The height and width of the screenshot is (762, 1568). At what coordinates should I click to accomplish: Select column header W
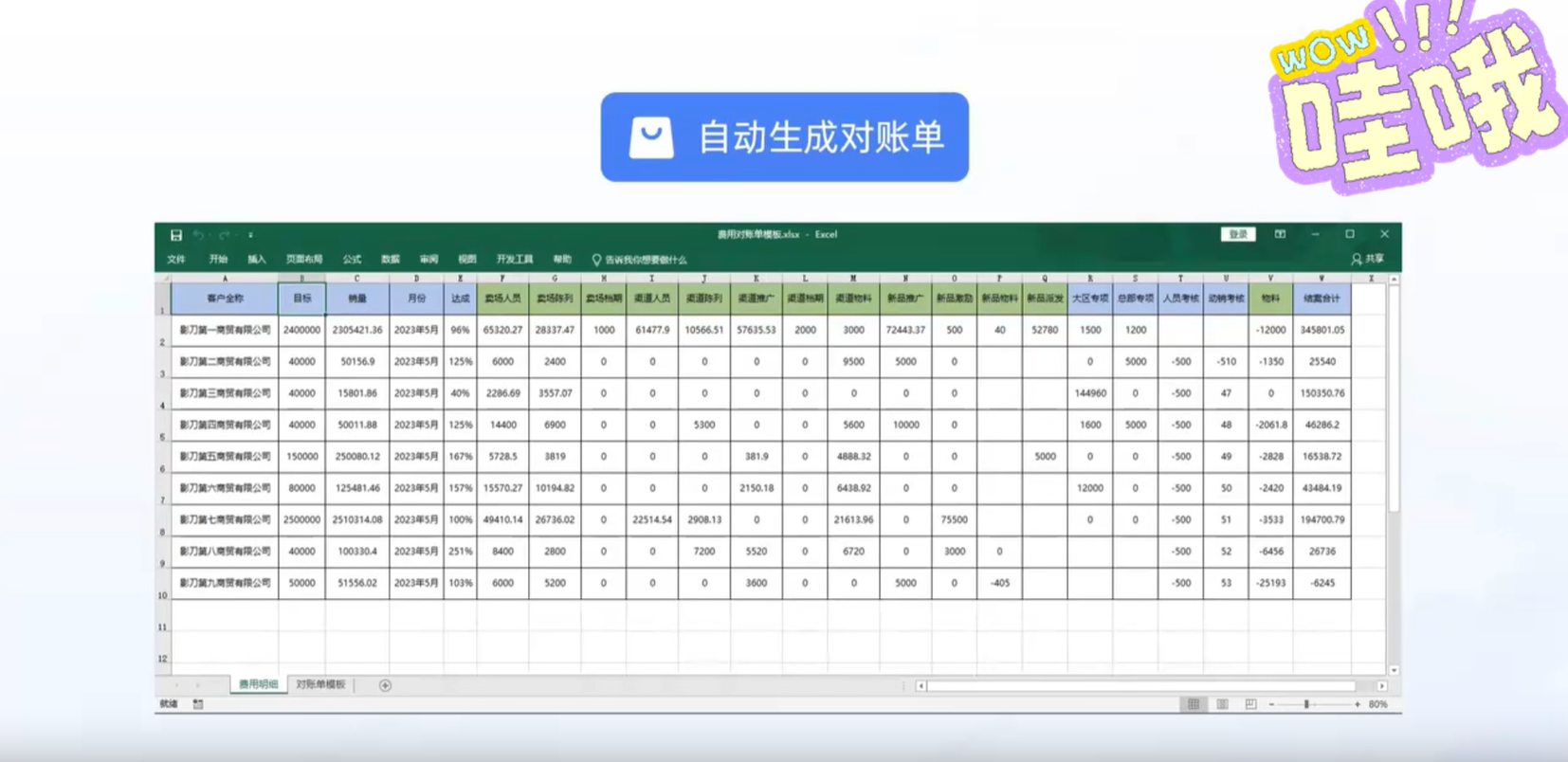coord(1322,279)
